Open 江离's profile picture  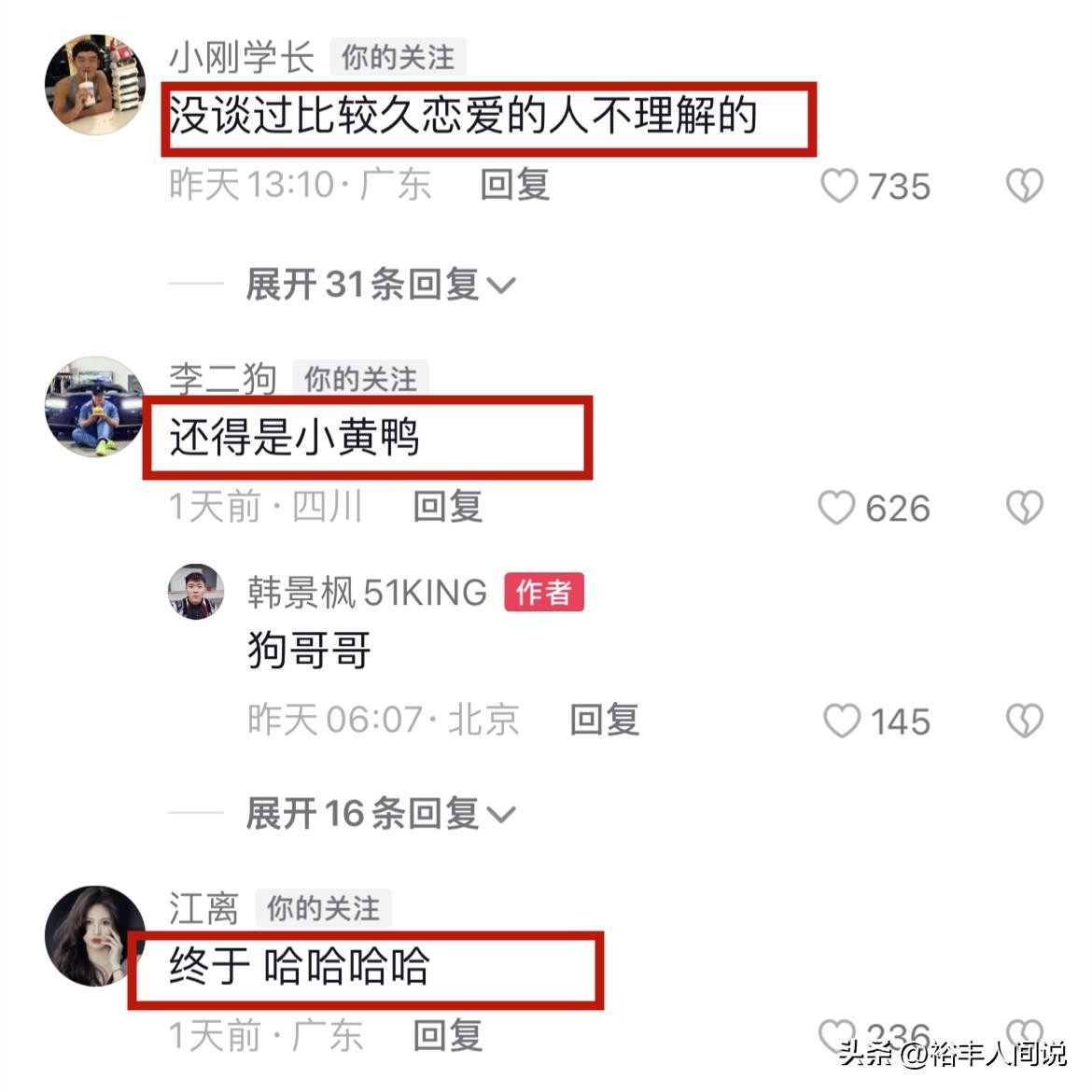95,936
